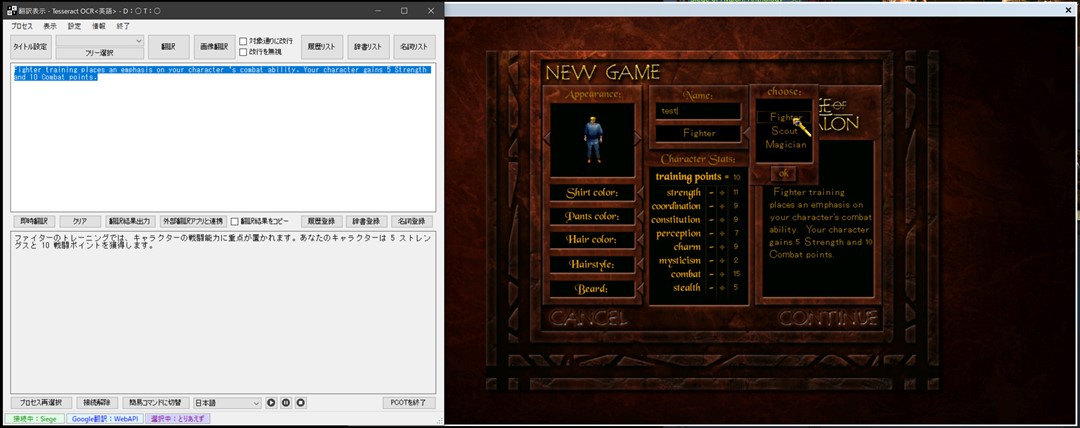Click the stop icon in bottom toolbar
Viewport: 1080px width, 428px height.
click(301, 403)
